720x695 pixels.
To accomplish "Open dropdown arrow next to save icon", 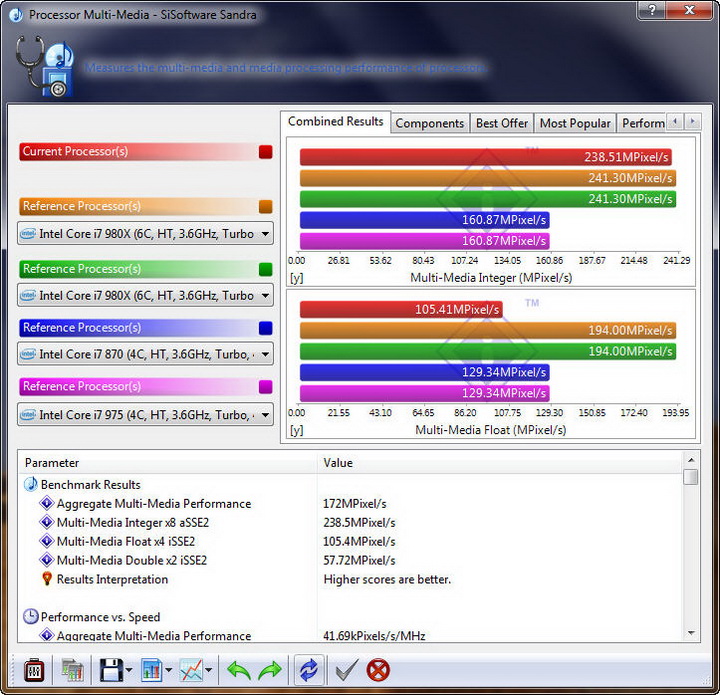I will pos(129,671).
